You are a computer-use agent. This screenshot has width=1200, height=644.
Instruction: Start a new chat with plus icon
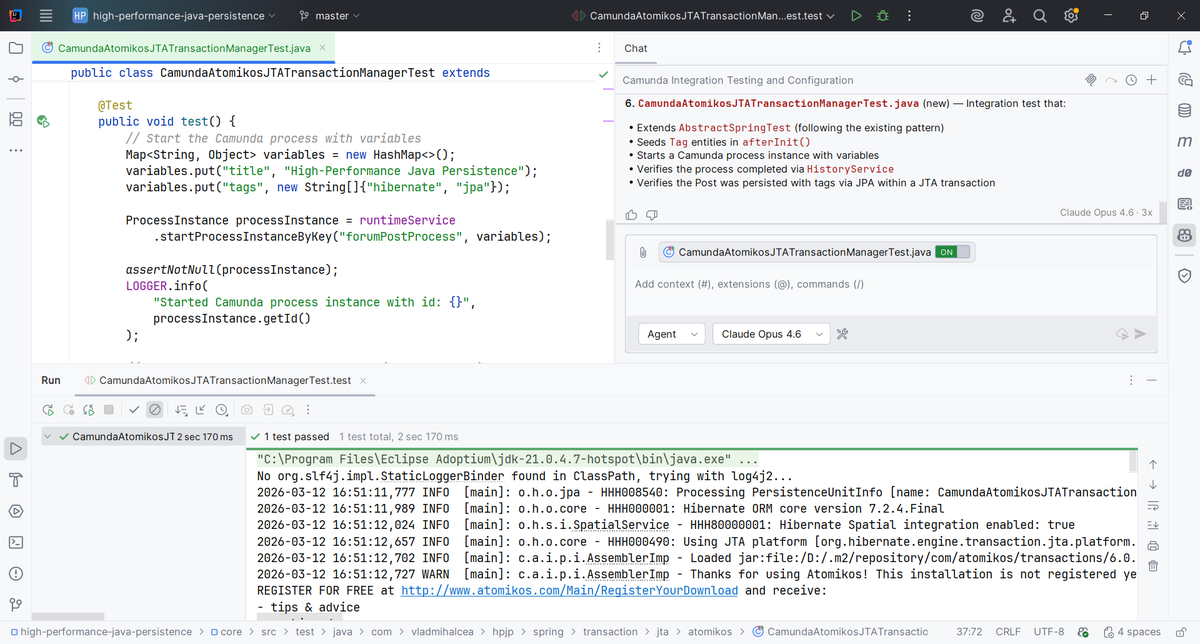(1151, 80)
